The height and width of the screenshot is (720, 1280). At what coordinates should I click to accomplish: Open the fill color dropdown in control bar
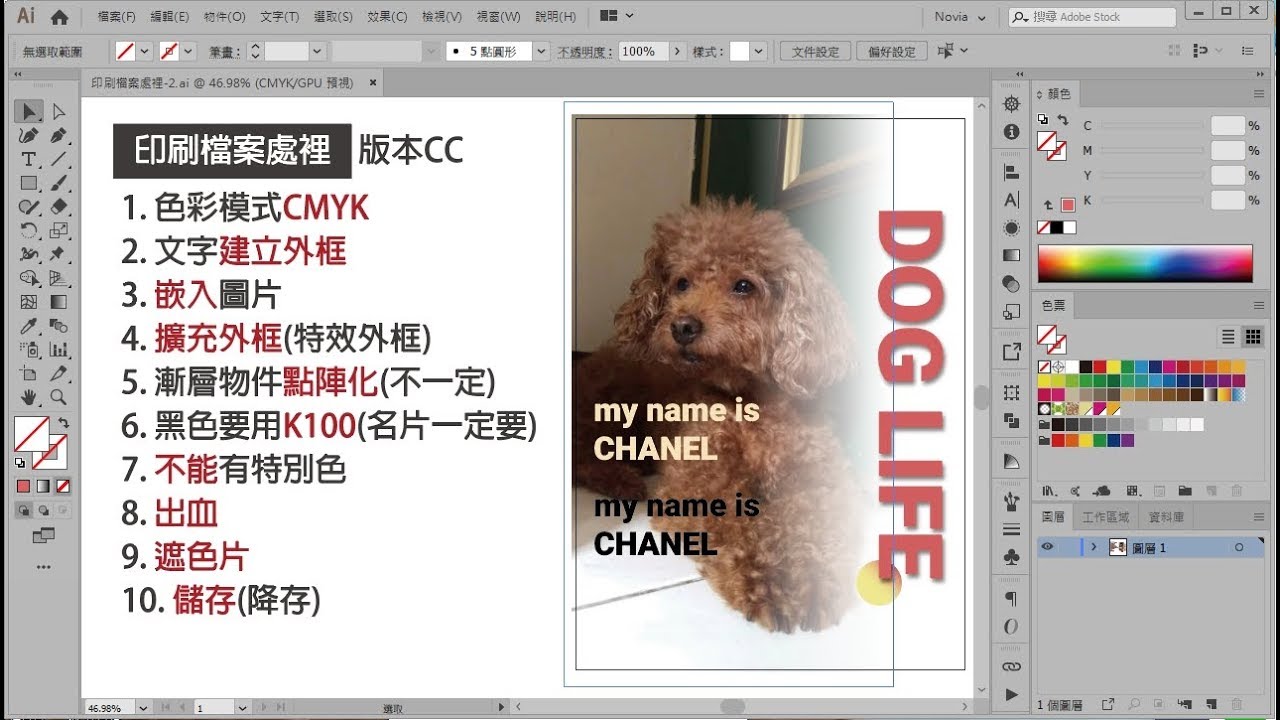point(145,51)
